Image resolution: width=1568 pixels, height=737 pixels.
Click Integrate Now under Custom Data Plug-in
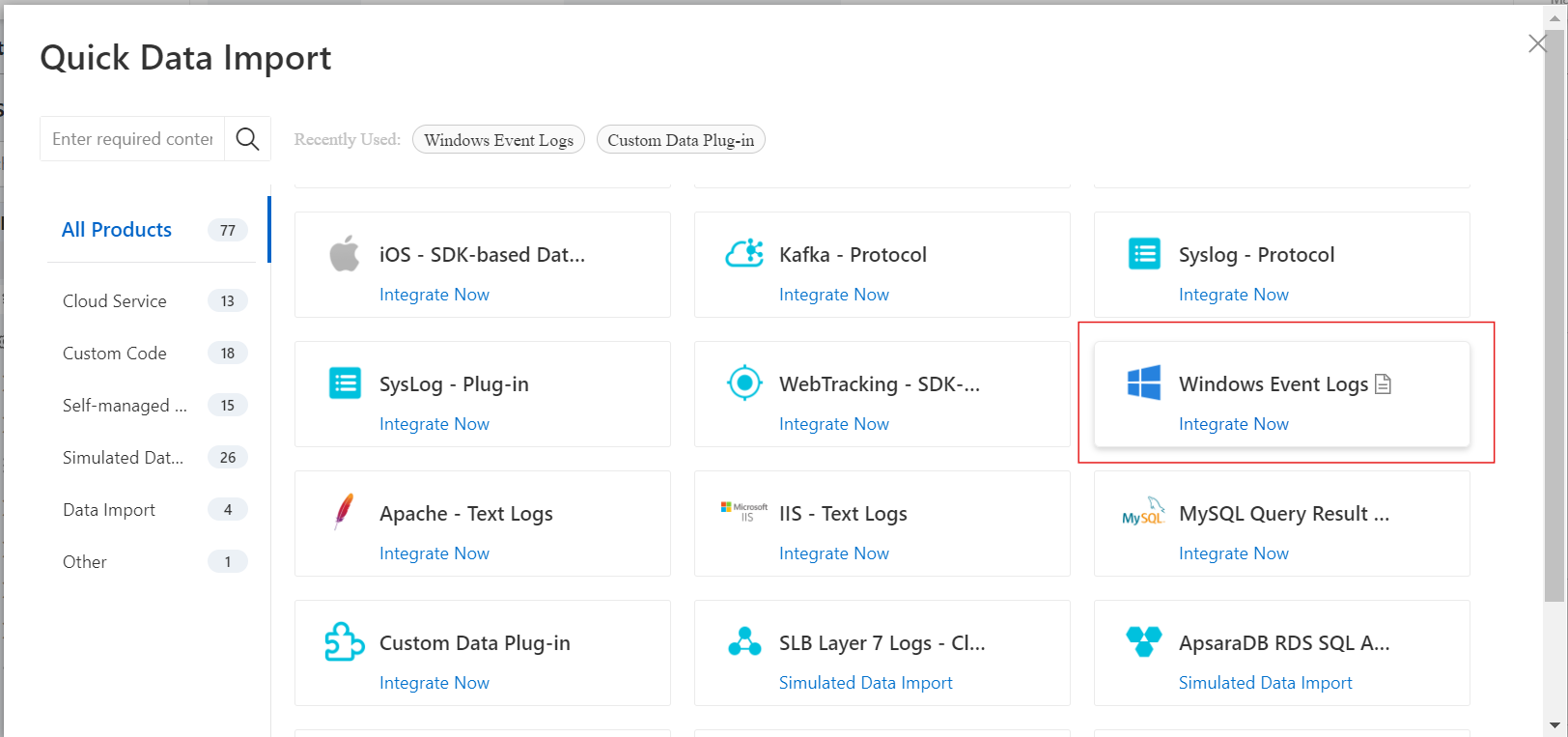click(x=434, y=683)
